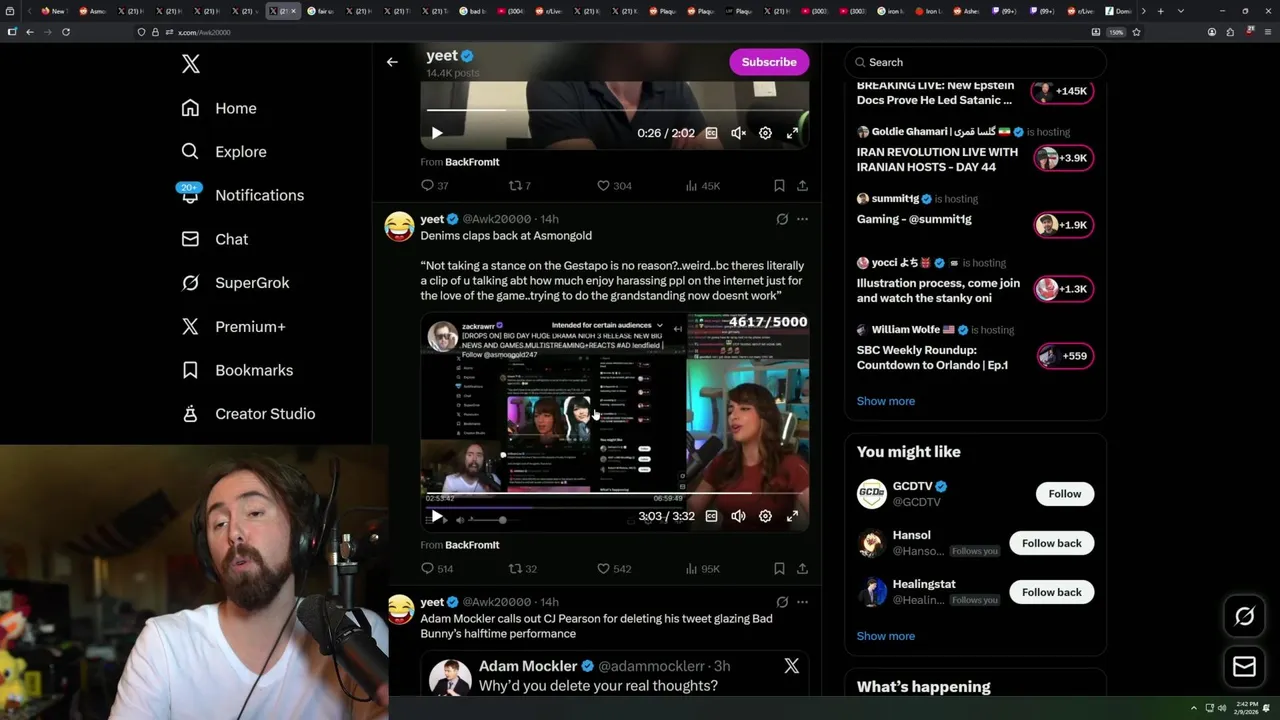View analytics showing 45K views
Image resolution: width=1280 pixels, height=720 pixels.
click(x=702, y=186)
